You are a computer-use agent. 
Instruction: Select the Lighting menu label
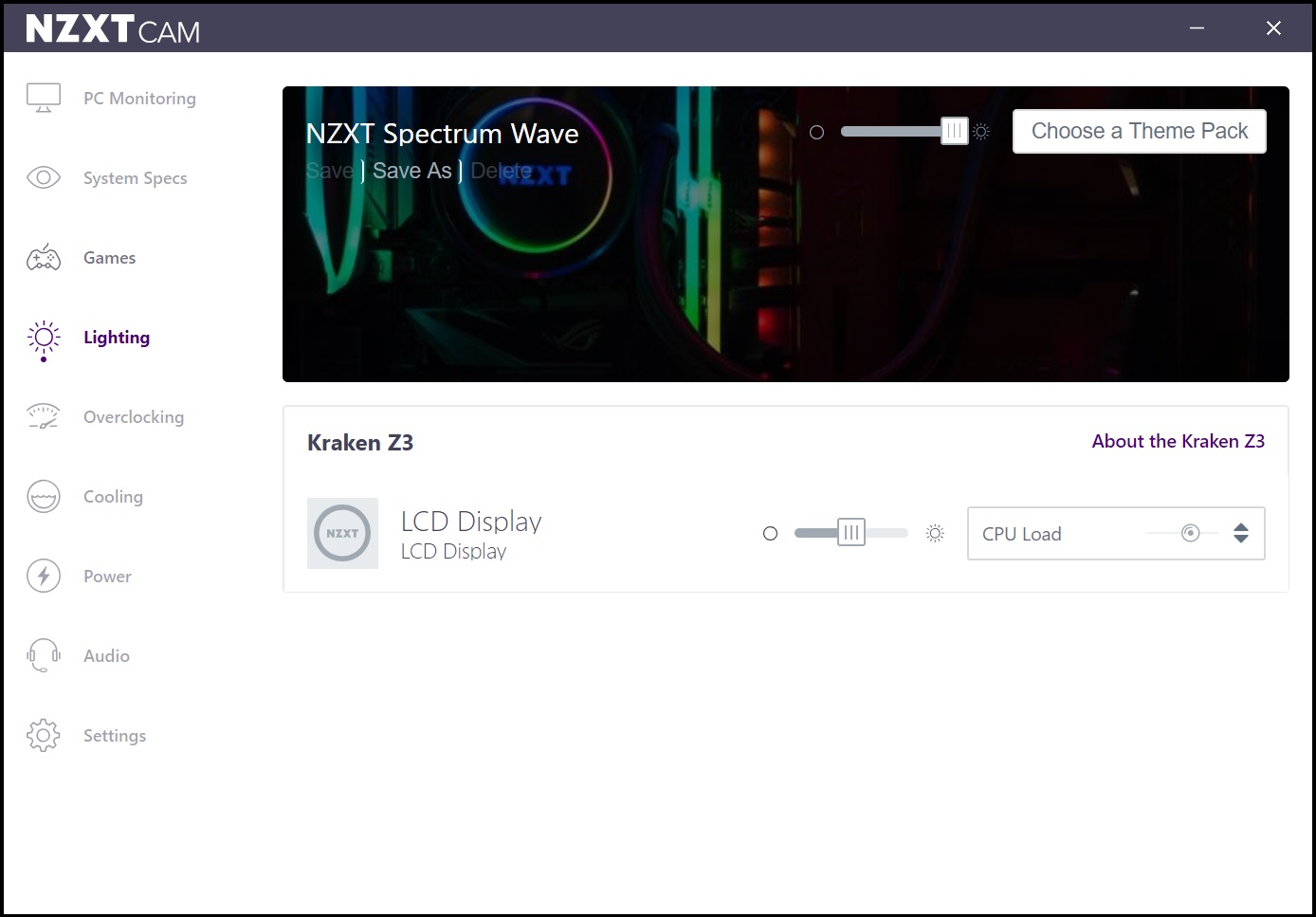click(117, 338)
